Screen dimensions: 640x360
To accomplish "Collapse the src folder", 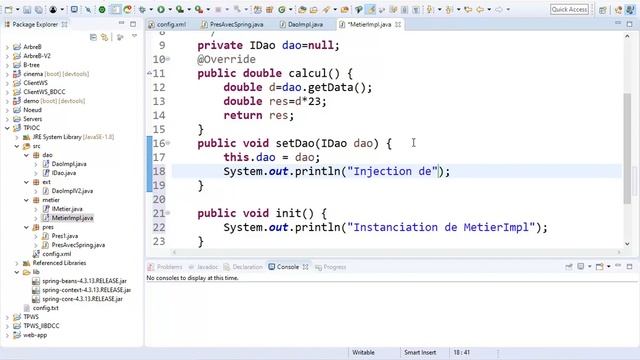I will click(x=17, y=146).
